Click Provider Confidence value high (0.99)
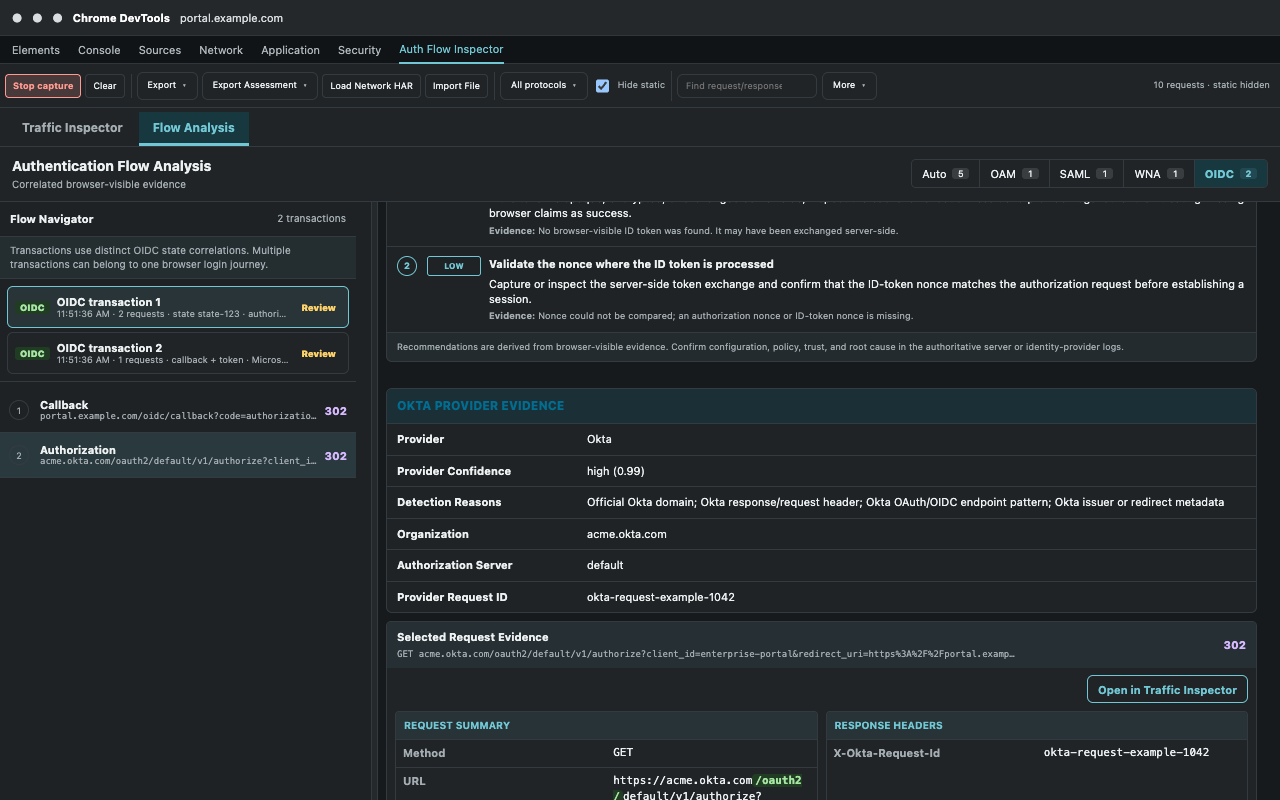This screenshot has height=800, width=1280. coord(616,471)
